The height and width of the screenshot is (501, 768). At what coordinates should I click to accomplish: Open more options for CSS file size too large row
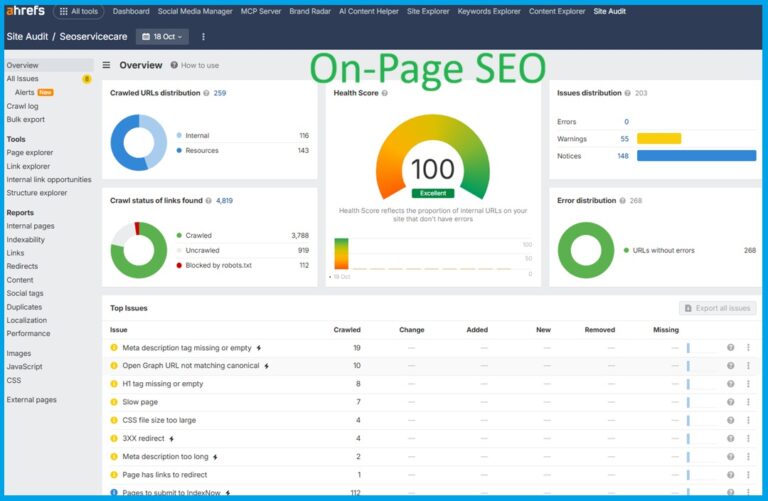click(x=748, y=420)
